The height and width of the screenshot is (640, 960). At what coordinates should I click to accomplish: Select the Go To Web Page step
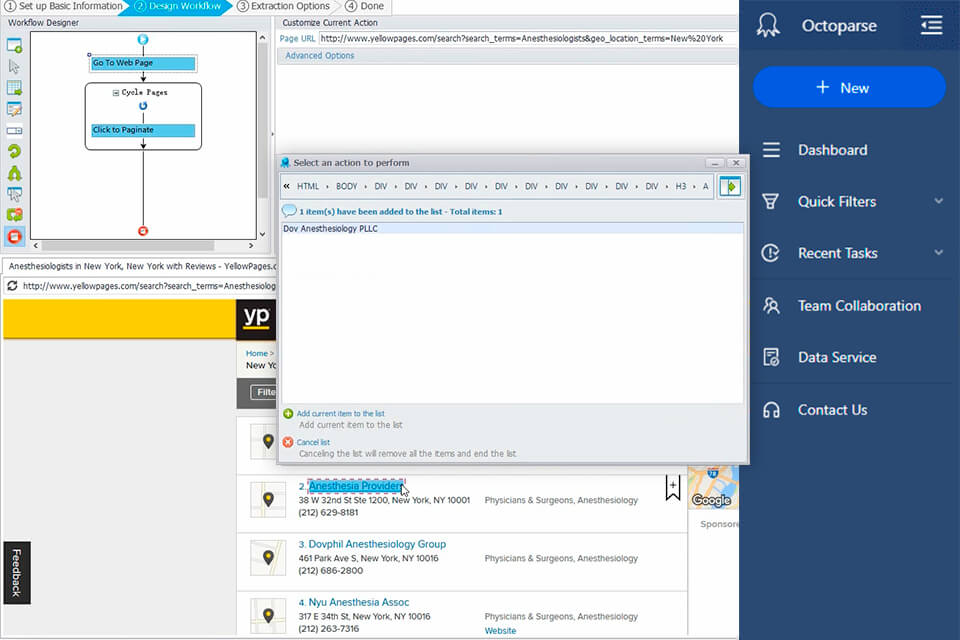point(143,63)
